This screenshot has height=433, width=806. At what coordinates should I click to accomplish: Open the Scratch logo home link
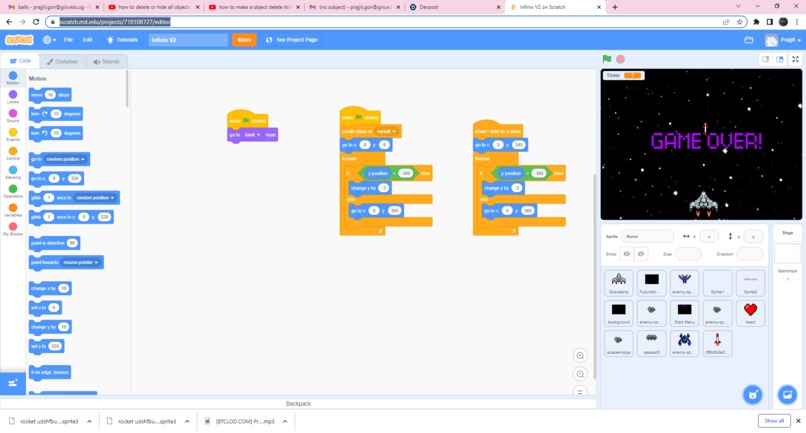tap(20, 40)
